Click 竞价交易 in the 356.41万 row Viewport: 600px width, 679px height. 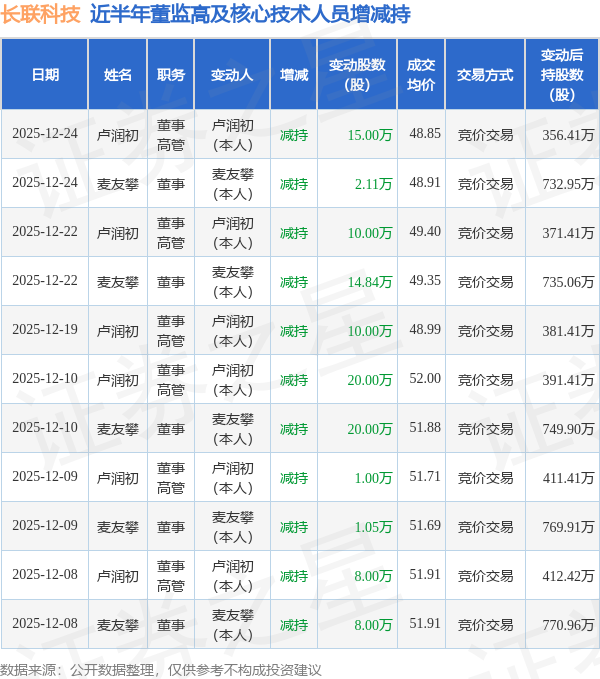[x=485, y=135]
